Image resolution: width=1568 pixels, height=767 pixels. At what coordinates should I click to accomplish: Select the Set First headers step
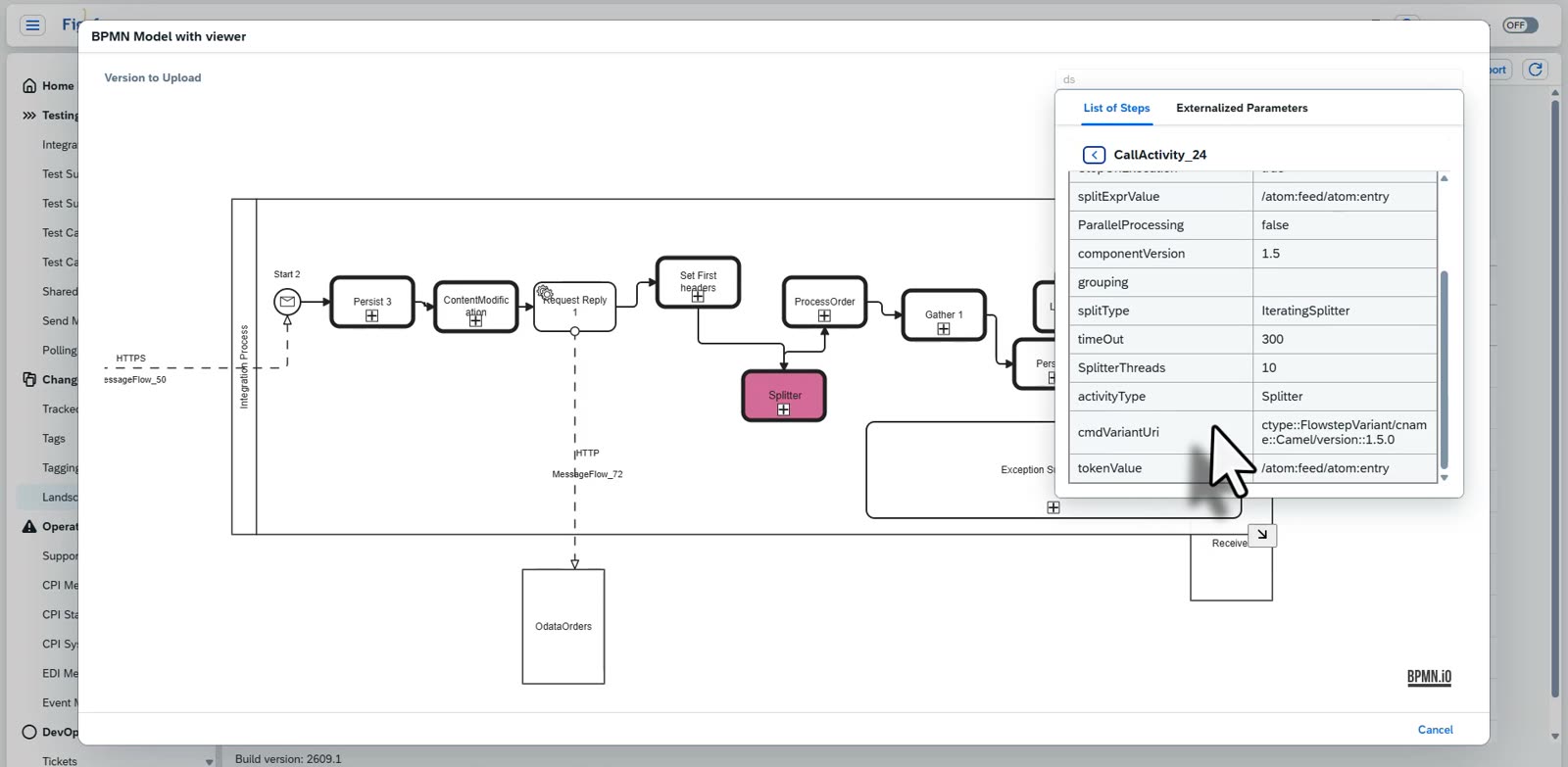[x=698, y=282]
